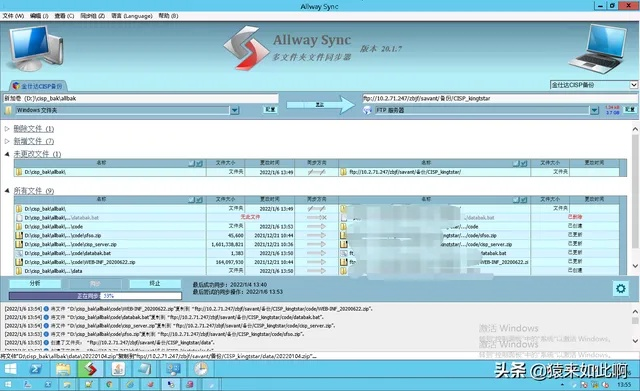Viewport: 640px width, 391px height.
Task: Click the large desktop computer image at left
Action: [x=35, y=48]
